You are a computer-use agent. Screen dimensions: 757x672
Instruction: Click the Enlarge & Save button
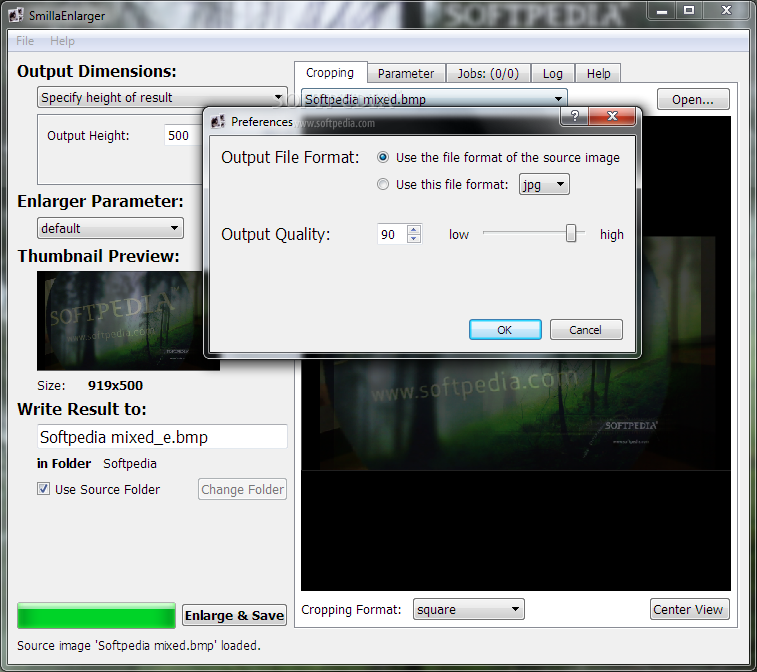point(234,616)
